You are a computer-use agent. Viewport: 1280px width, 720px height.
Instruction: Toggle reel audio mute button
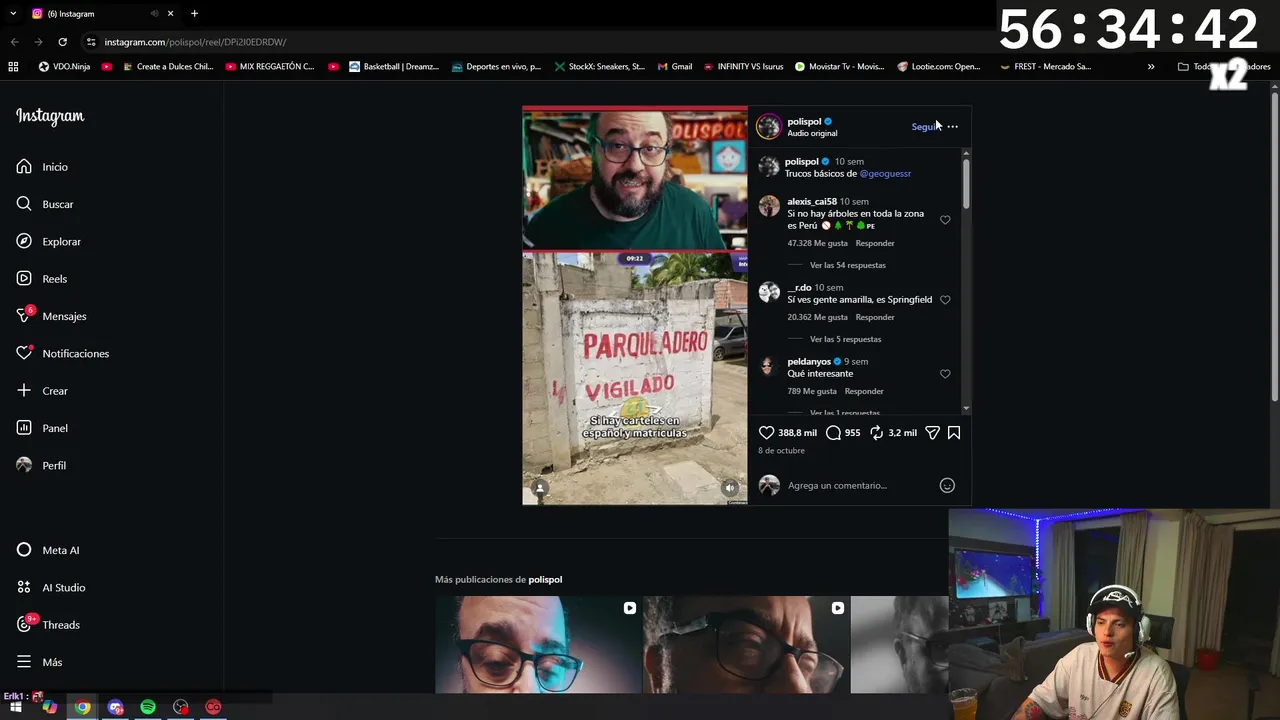pos(730,488)
